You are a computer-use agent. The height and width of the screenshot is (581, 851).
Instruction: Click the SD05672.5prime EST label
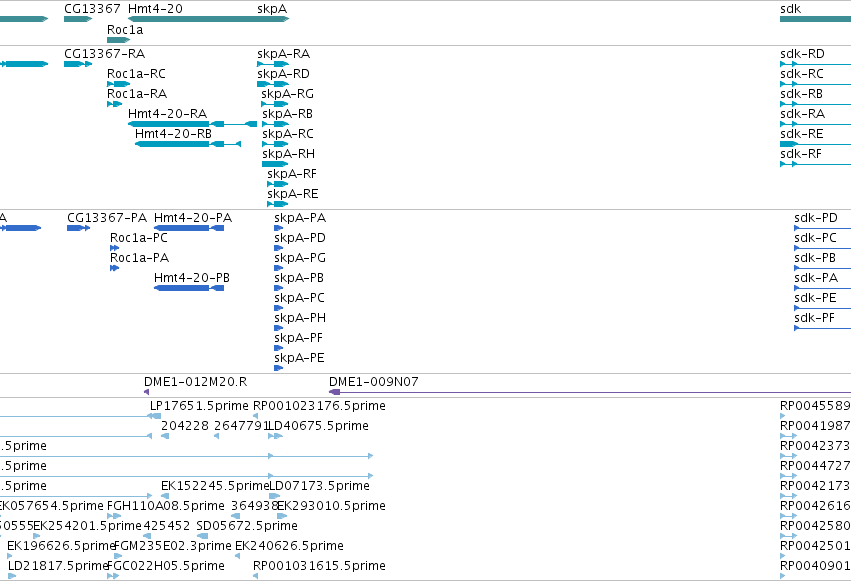pyautogui.click(x=247, y=526)
